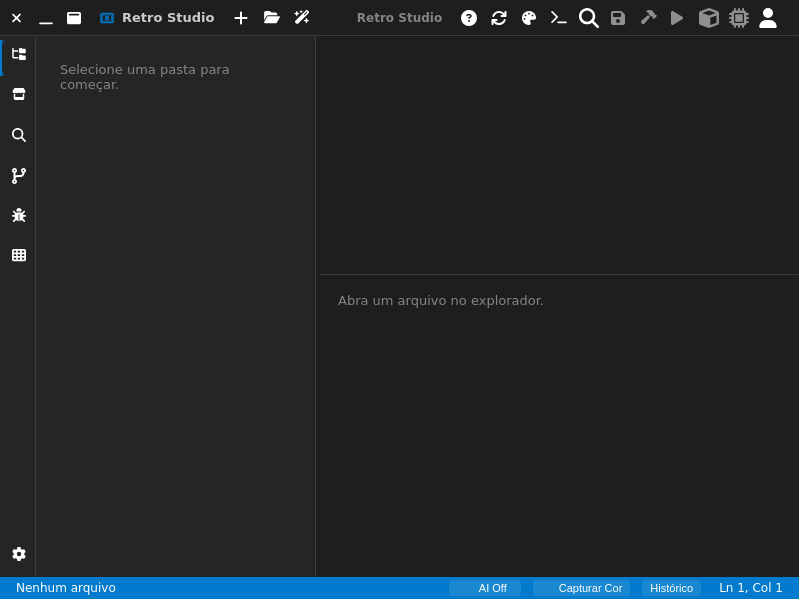Open settings gear in sidebar
Viewport: 799px width, 599px height.
(x=19, y=554)
